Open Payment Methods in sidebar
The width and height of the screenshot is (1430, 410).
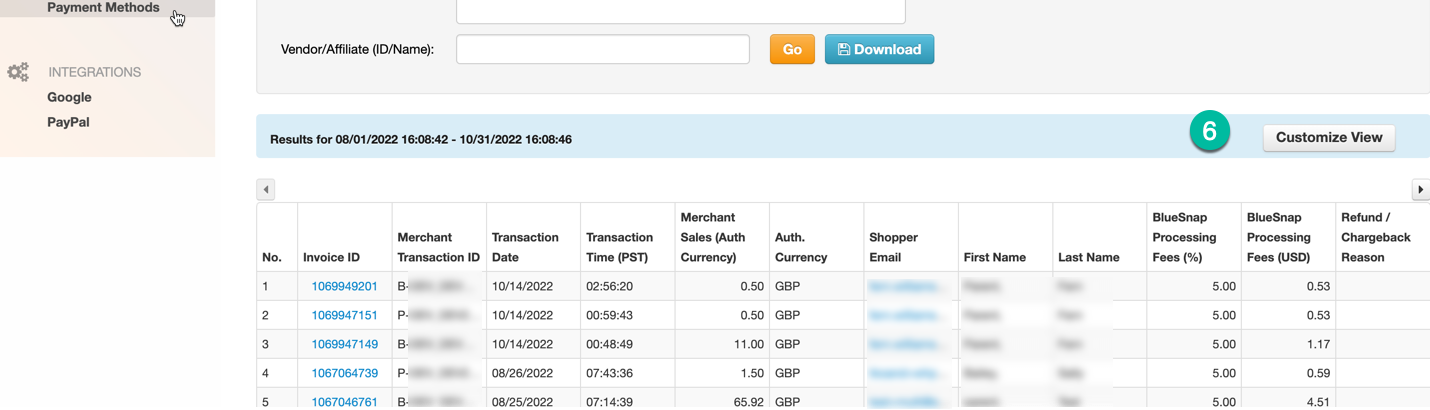click(x=103, y=8)
